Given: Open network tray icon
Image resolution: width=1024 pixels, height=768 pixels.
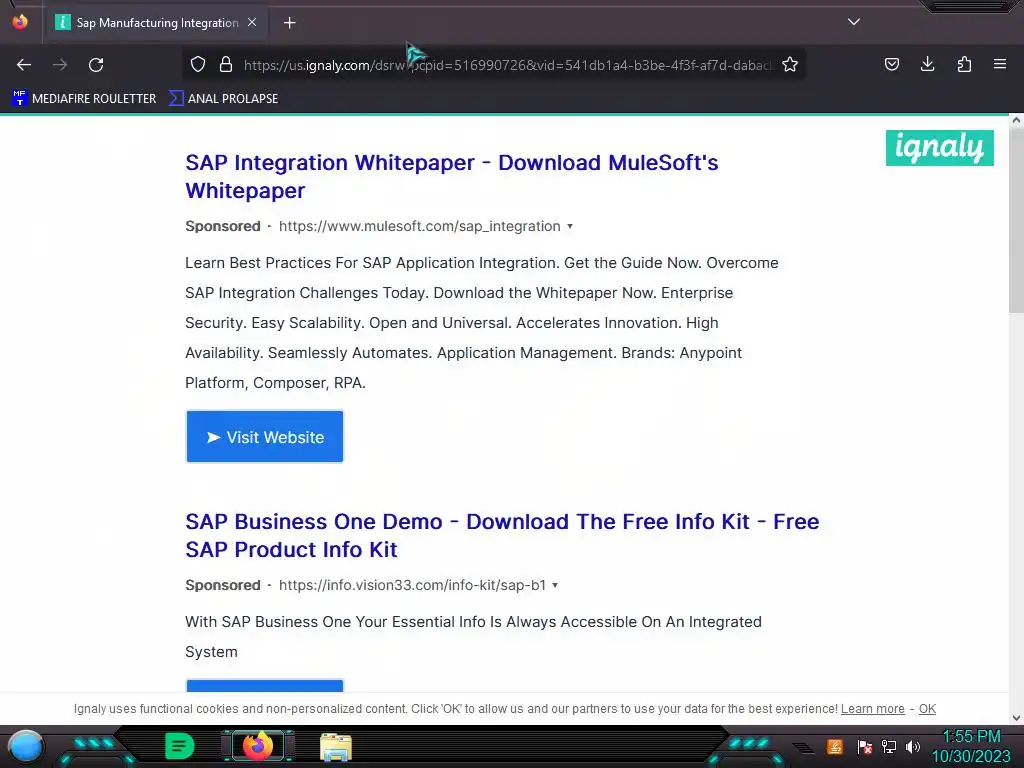Looking at the screenshot, I should point(888,747).
